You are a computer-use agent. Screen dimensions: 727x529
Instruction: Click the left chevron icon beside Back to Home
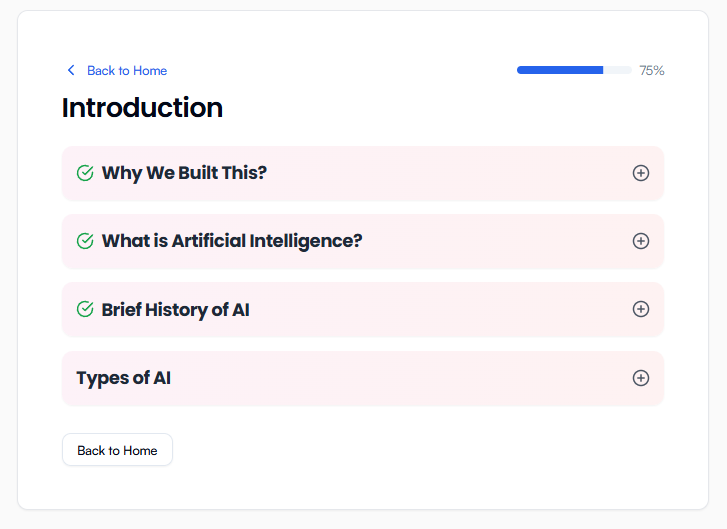[x=70, y=70]
